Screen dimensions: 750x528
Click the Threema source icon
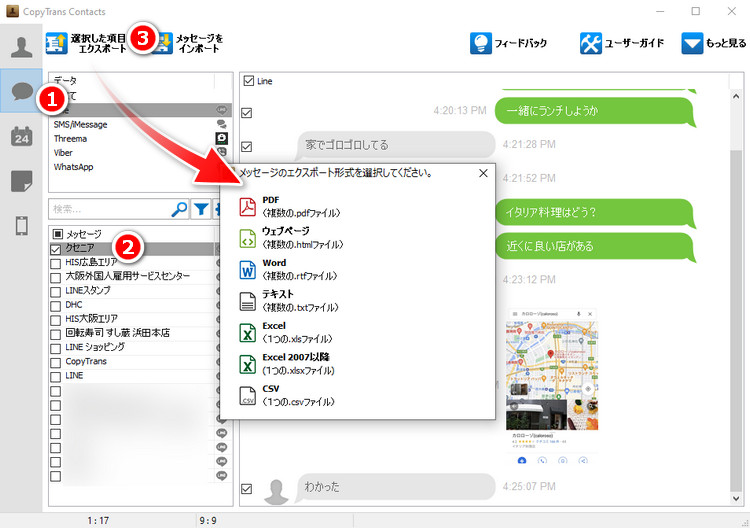(221, 138)
